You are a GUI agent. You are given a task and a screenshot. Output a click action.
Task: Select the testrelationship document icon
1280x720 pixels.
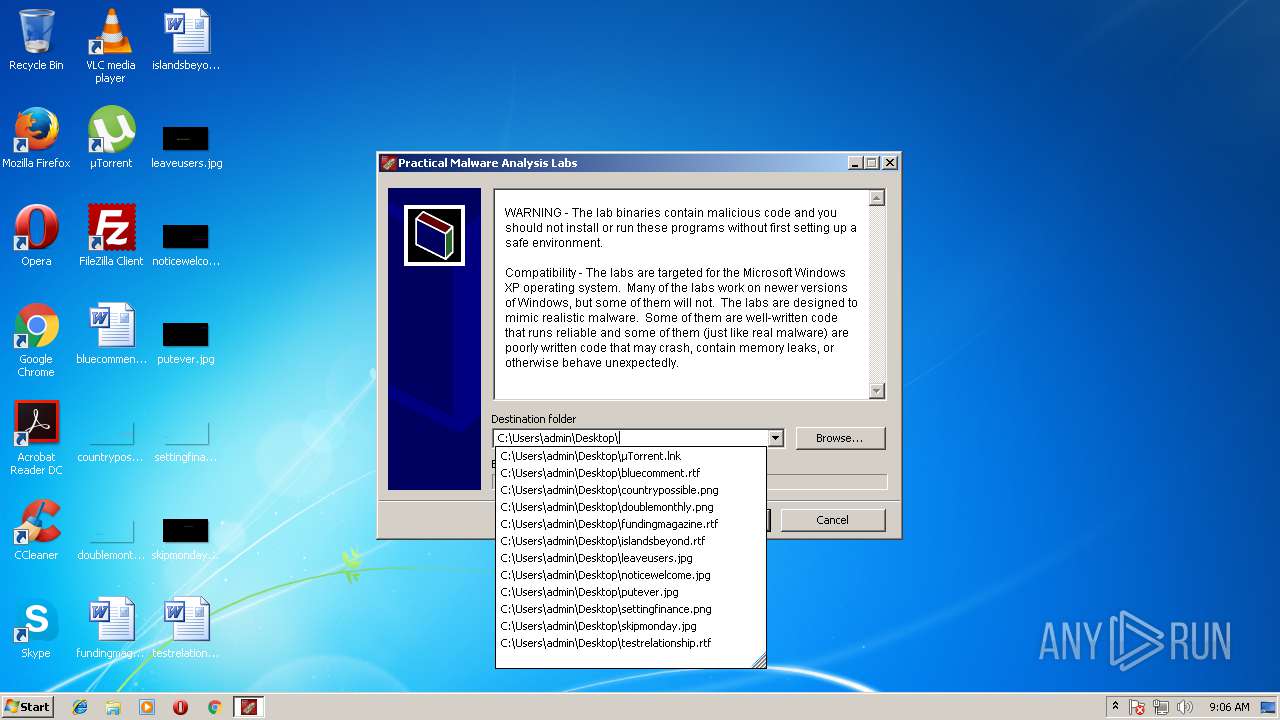click(186, 628)
